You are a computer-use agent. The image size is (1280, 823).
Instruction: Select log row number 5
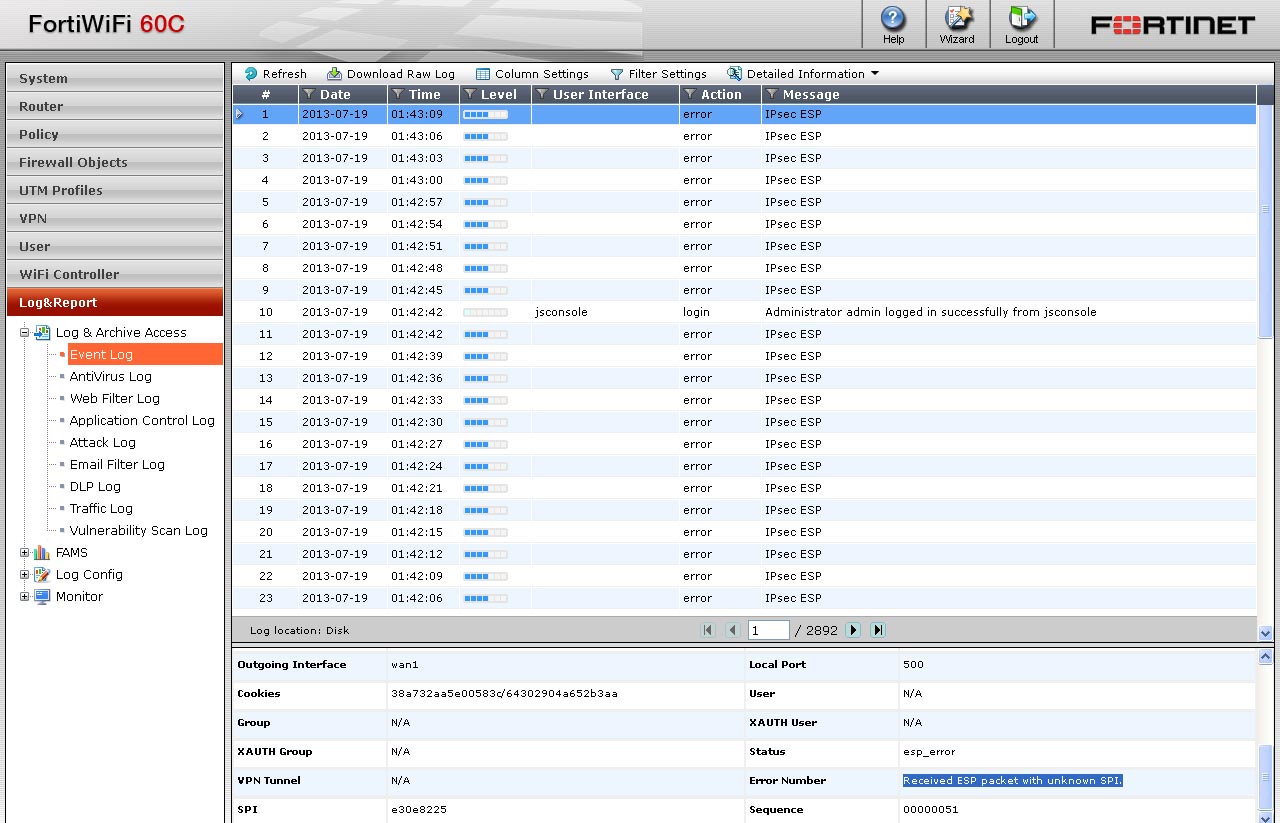(745, 202)
